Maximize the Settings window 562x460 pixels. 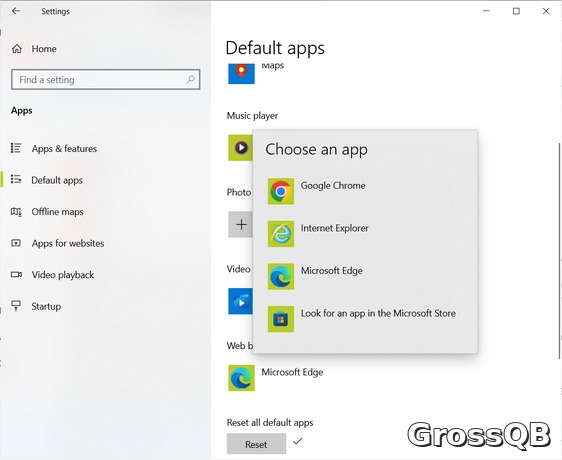tap(516, 11)
